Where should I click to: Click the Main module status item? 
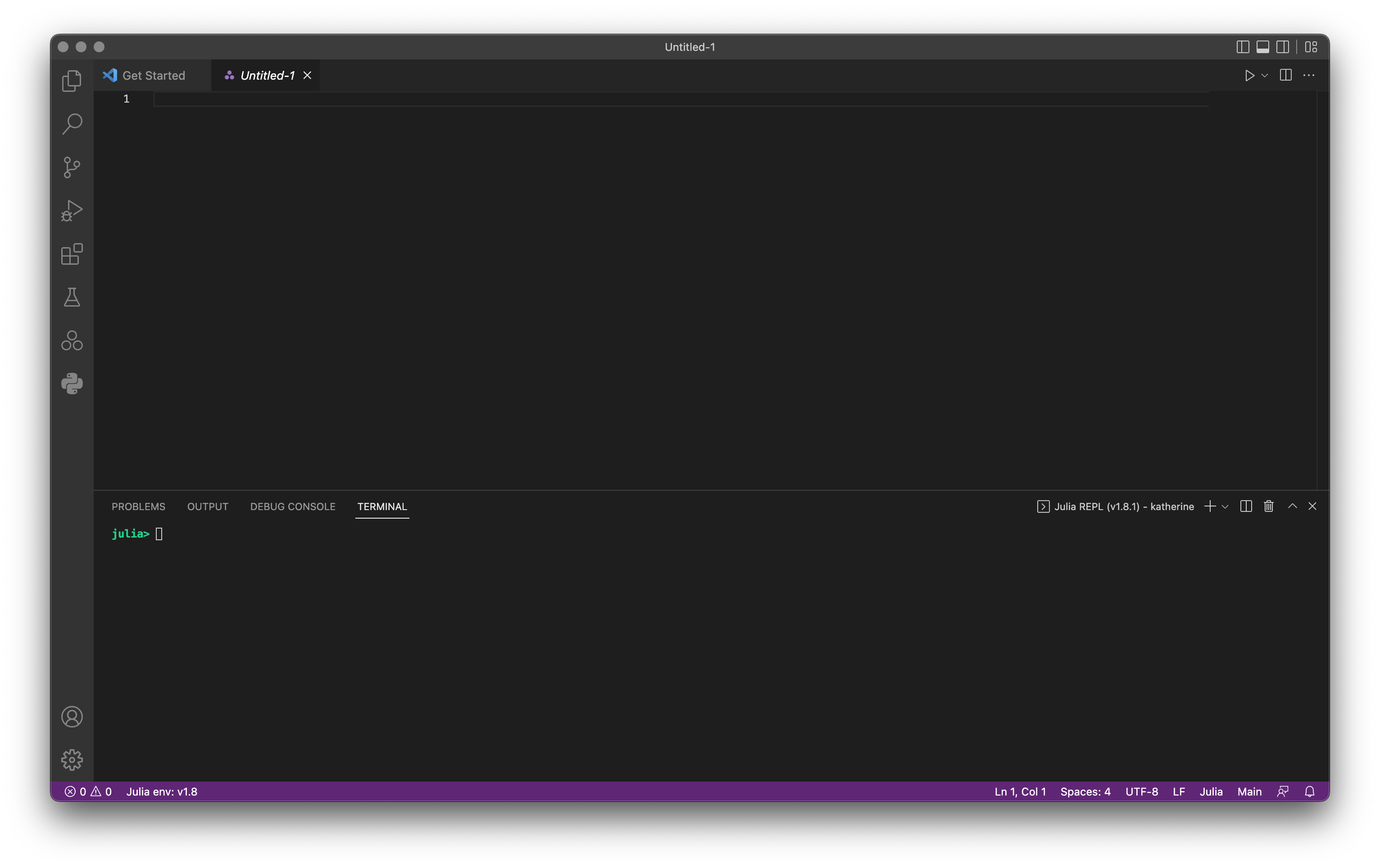[x=1249, y=791]
